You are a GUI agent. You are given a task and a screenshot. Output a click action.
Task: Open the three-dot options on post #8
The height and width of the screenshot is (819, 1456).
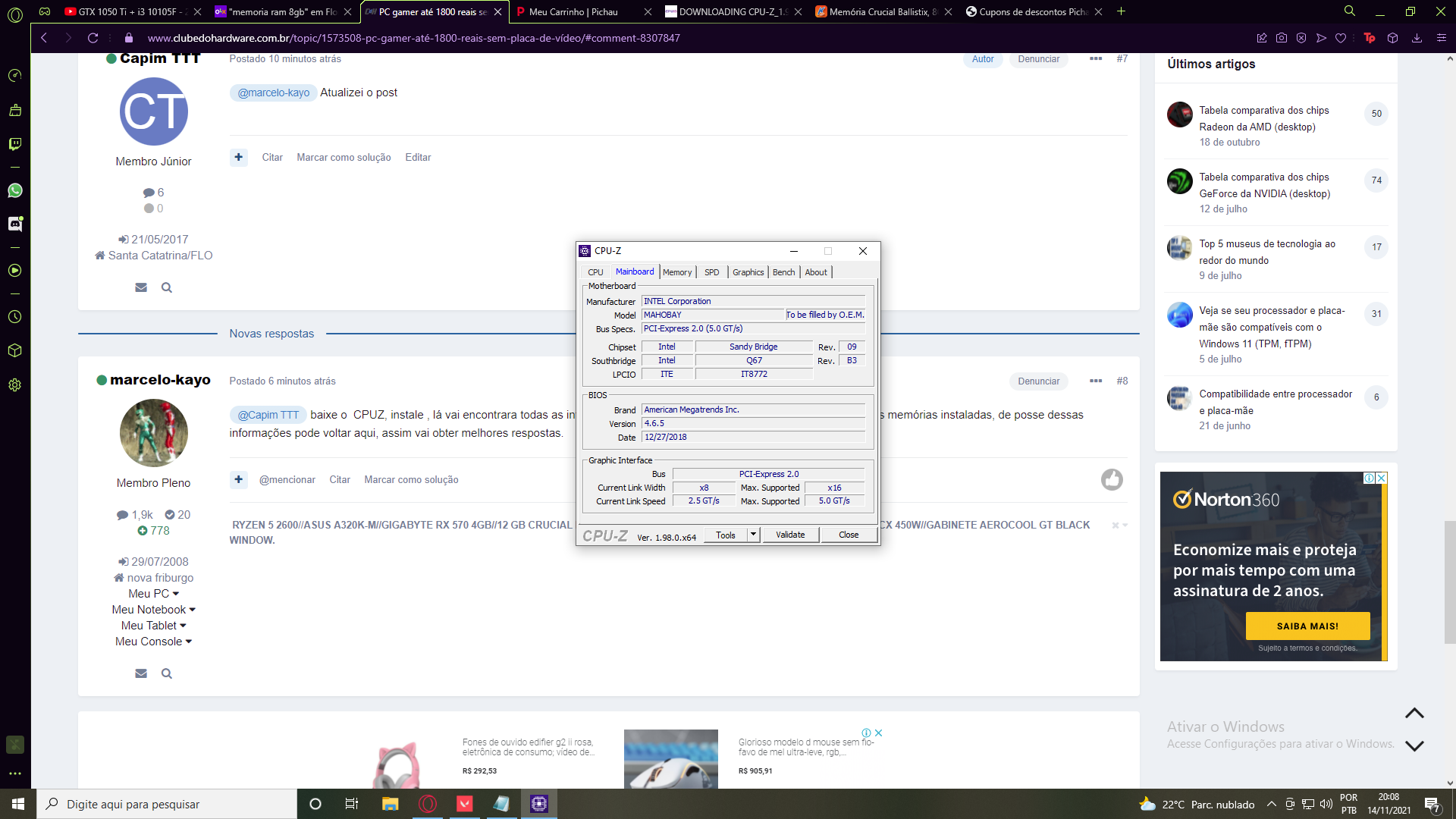tap(1096, 381)
